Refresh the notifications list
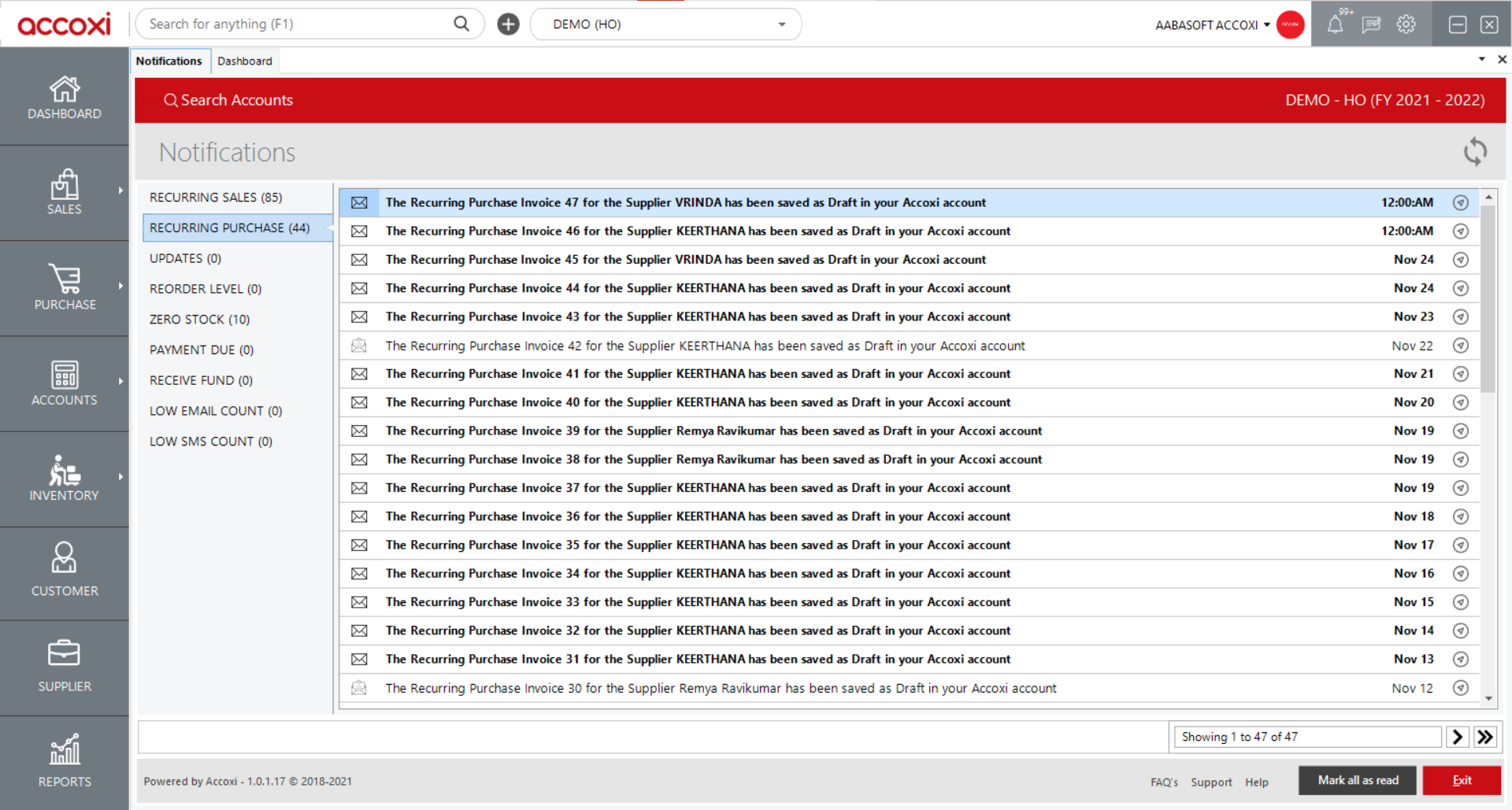 [1475, 151]
